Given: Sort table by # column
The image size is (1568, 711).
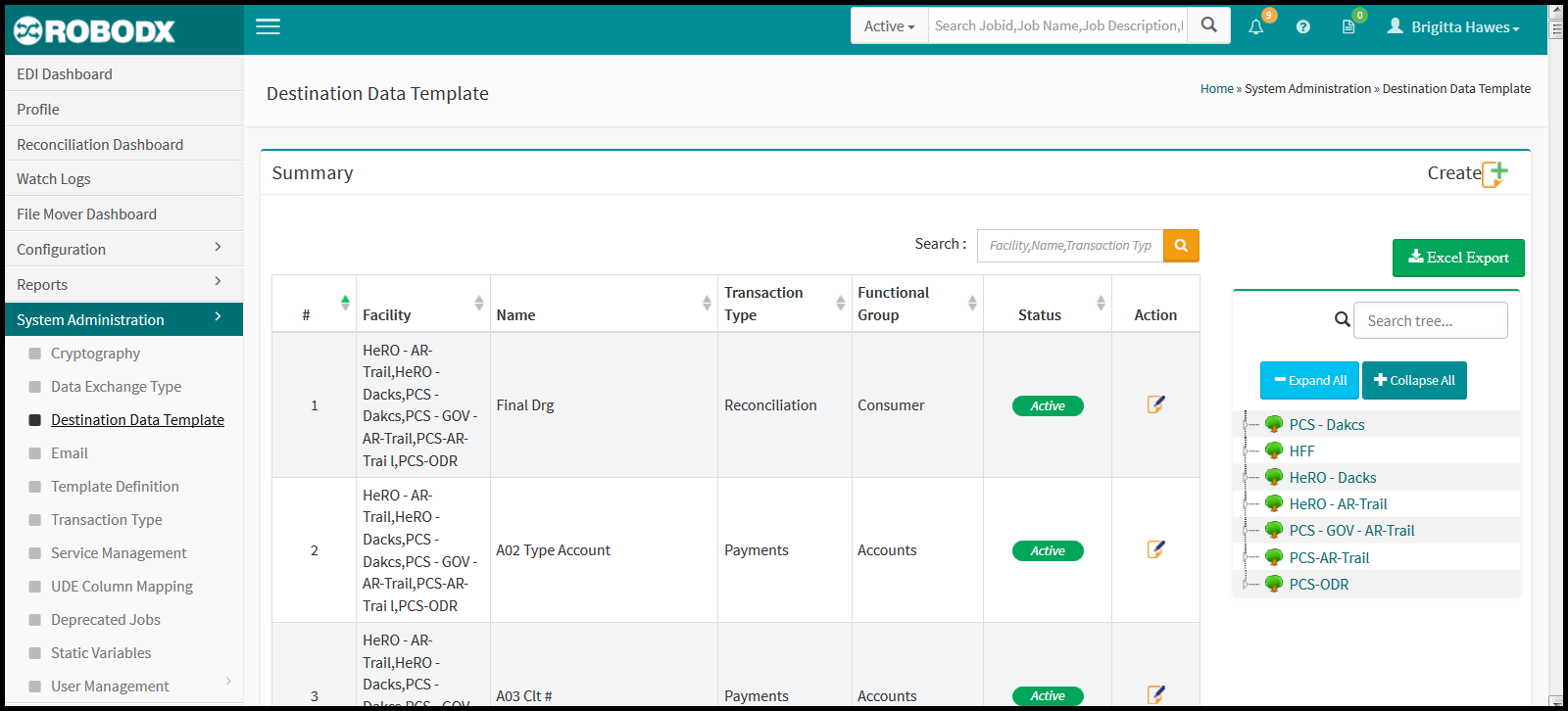Looking at the screenshot, I should (345, 303).
